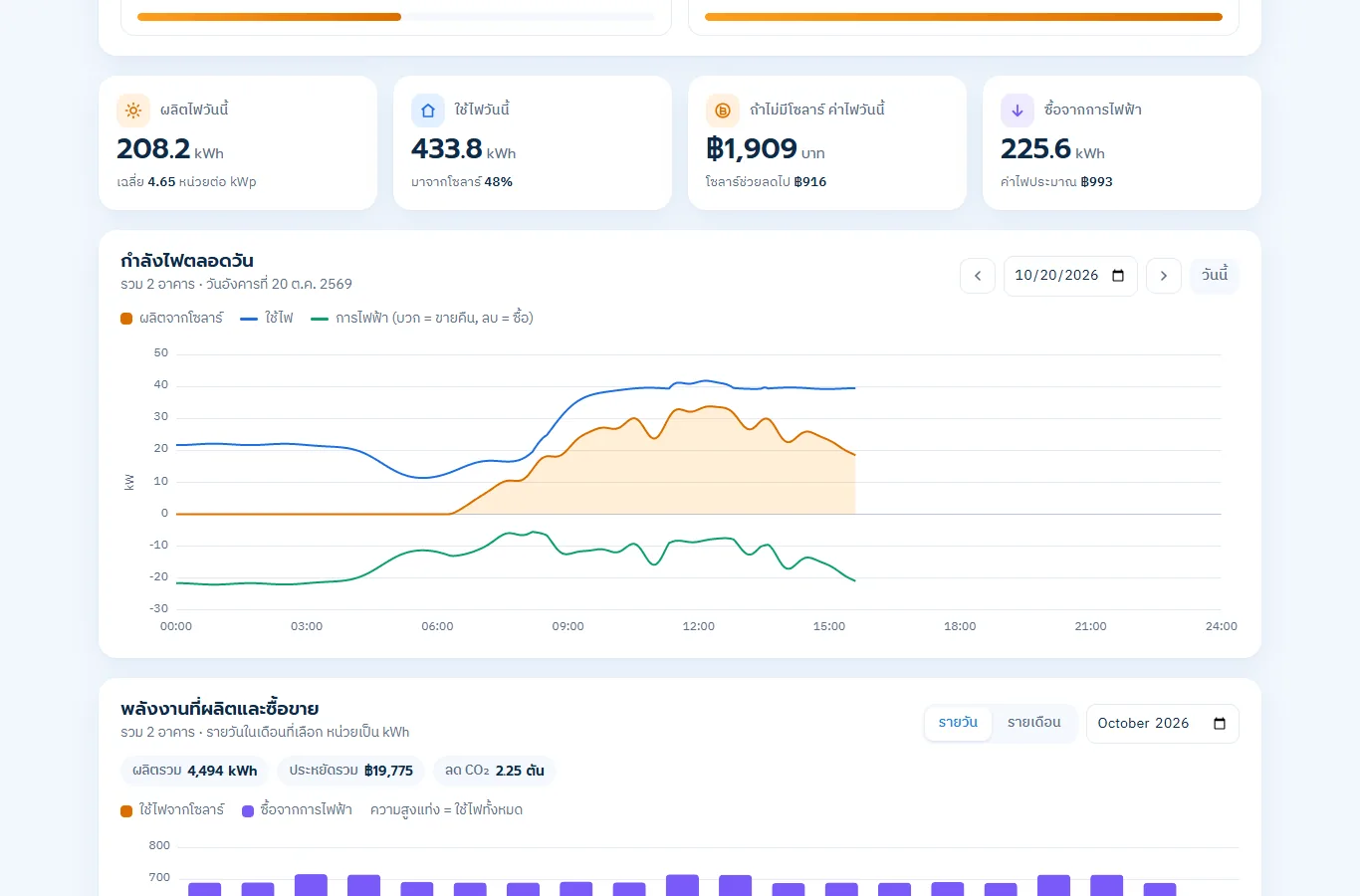Go to next day with right chevron
This screenshot has height=896, width=1360.
click(1164, 276)
